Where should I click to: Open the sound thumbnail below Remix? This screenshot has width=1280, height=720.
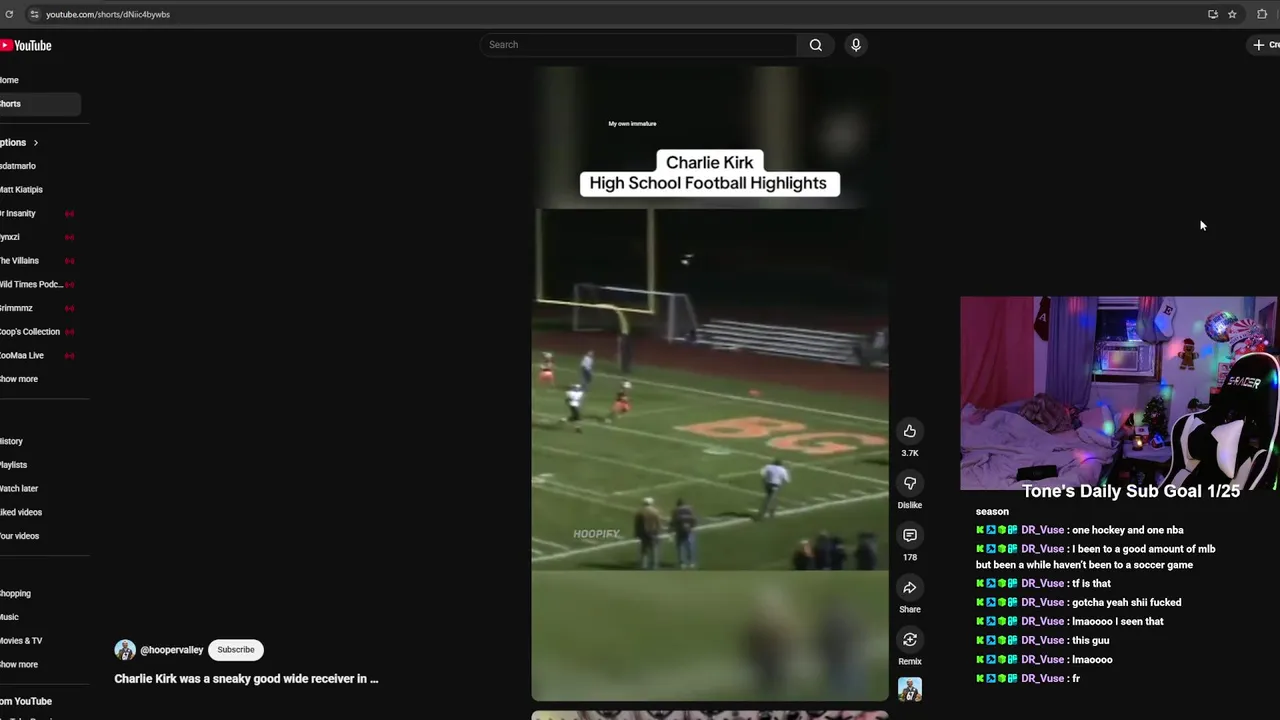click(x=910, y=689)
